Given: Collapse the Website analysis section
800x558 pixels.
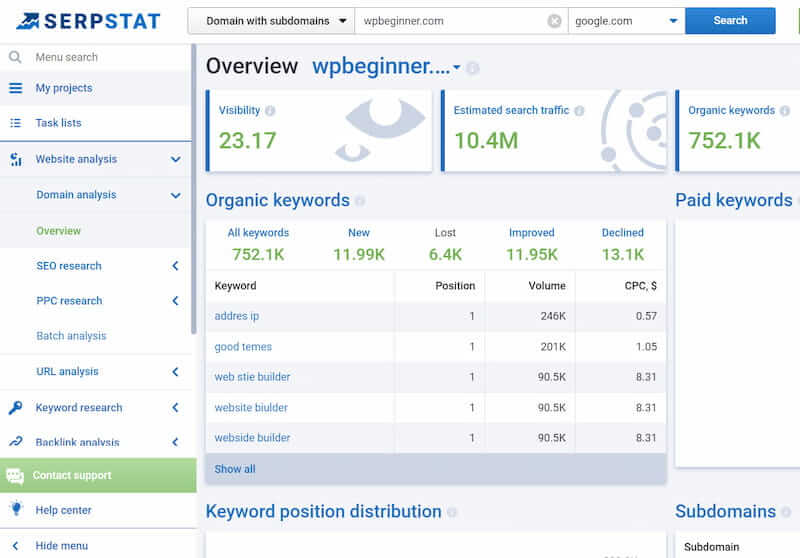Looking at the screenshot, I should (x=175, y=159).
